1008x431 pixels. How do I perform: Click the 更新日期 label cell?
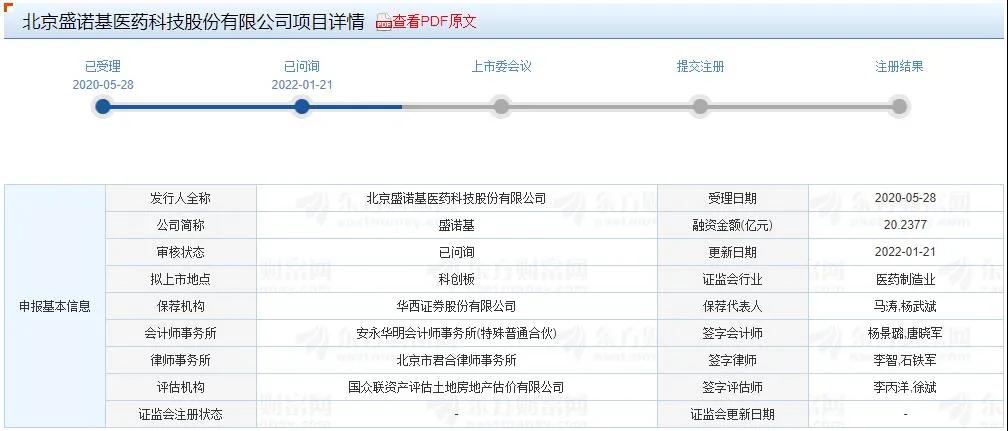(733, 252)
